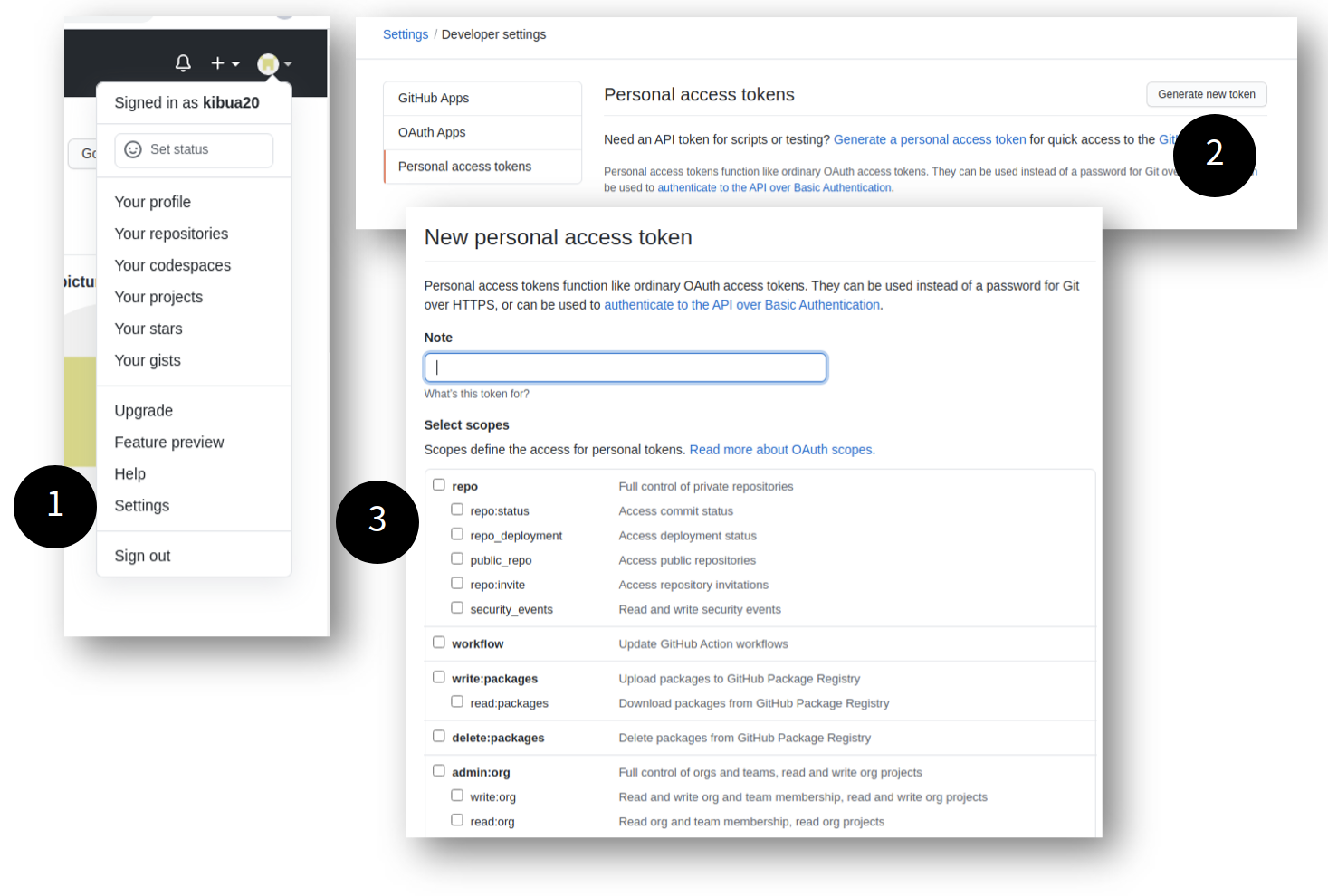Select Settings in the user menu
1328x896 pixels.
[141, 506]
